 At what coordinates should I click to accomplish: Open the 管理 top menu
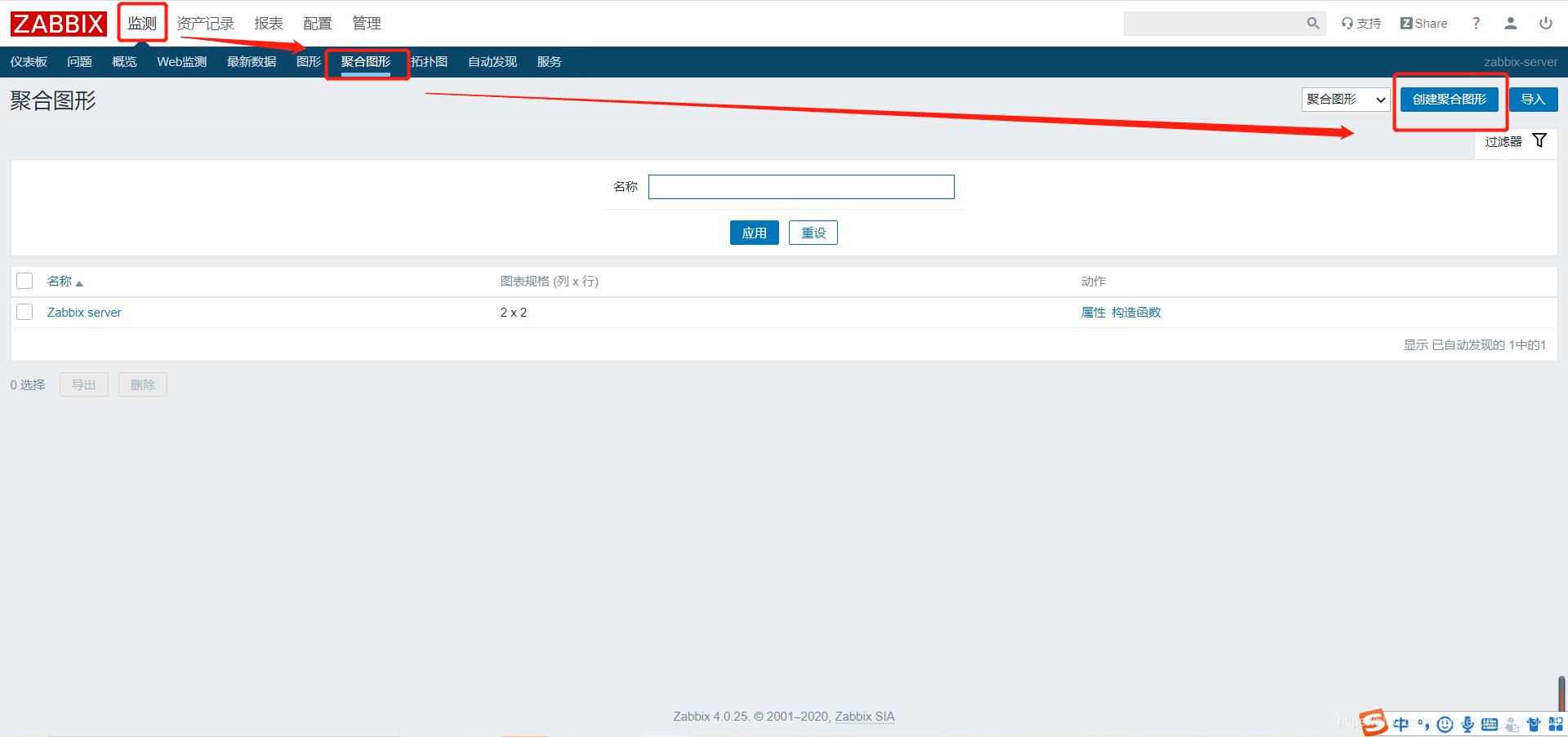[367, 24]
